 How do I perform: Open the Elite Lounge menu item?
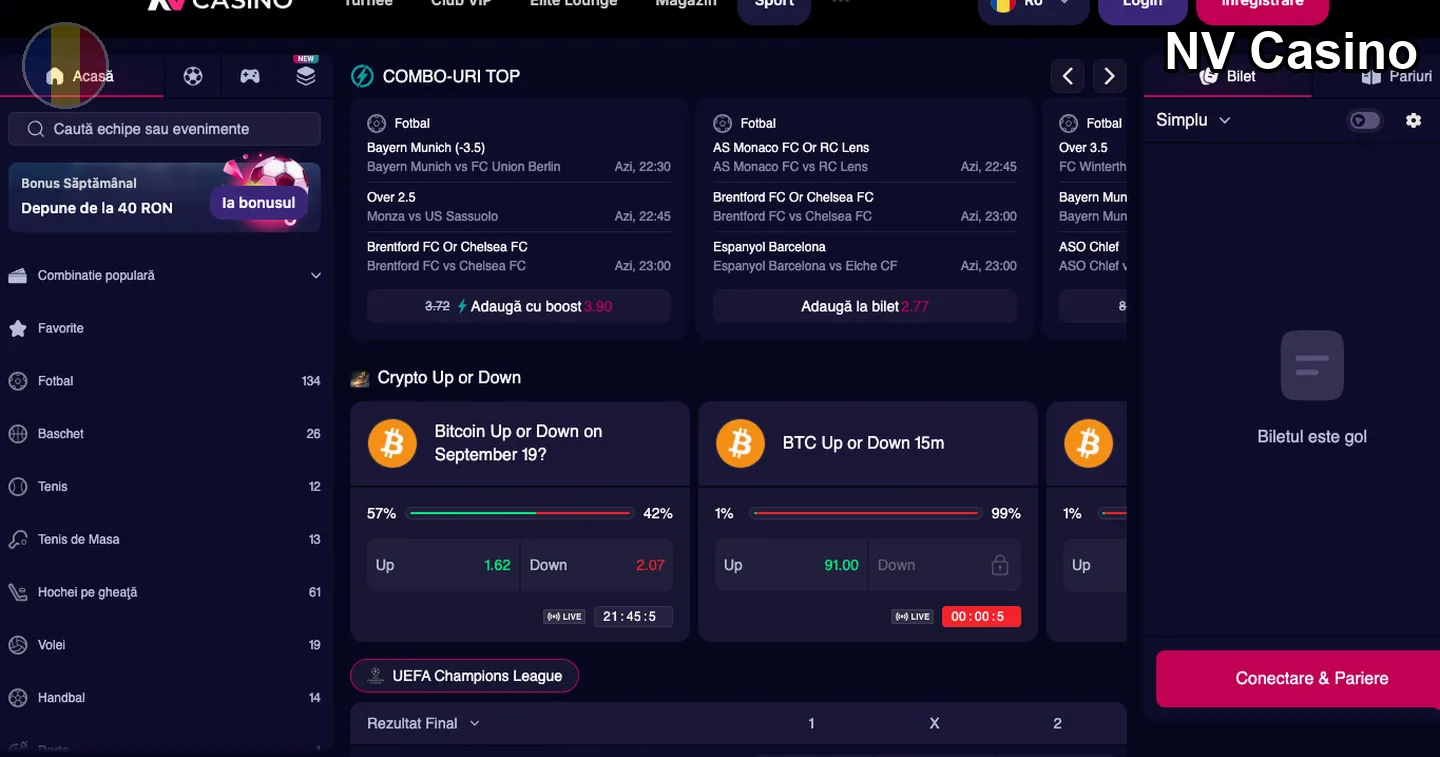tap(573, 4)
